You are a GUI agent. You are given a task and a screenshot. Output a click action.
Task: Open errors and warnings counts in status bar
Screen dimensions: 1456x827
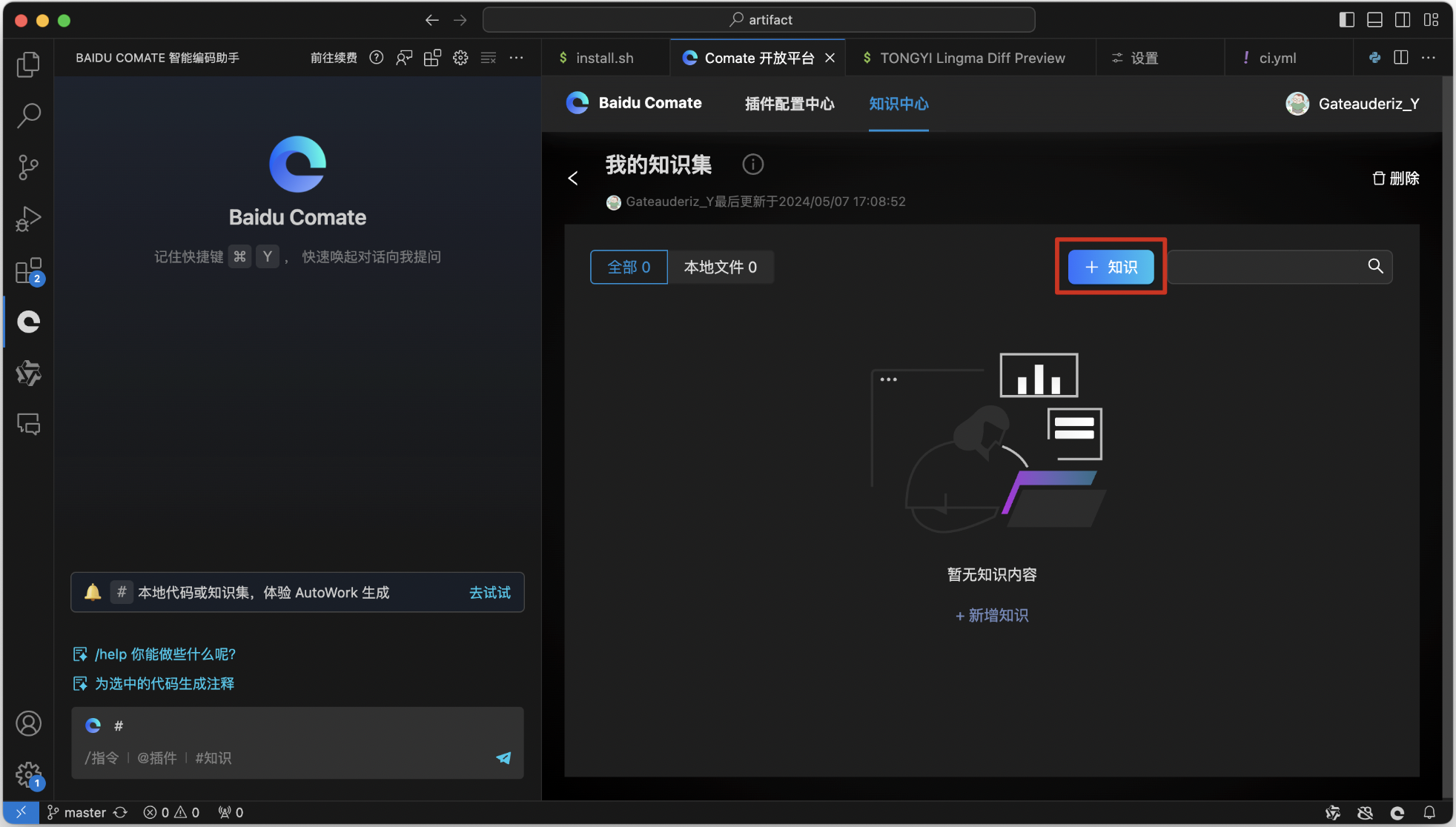[171, 812]
